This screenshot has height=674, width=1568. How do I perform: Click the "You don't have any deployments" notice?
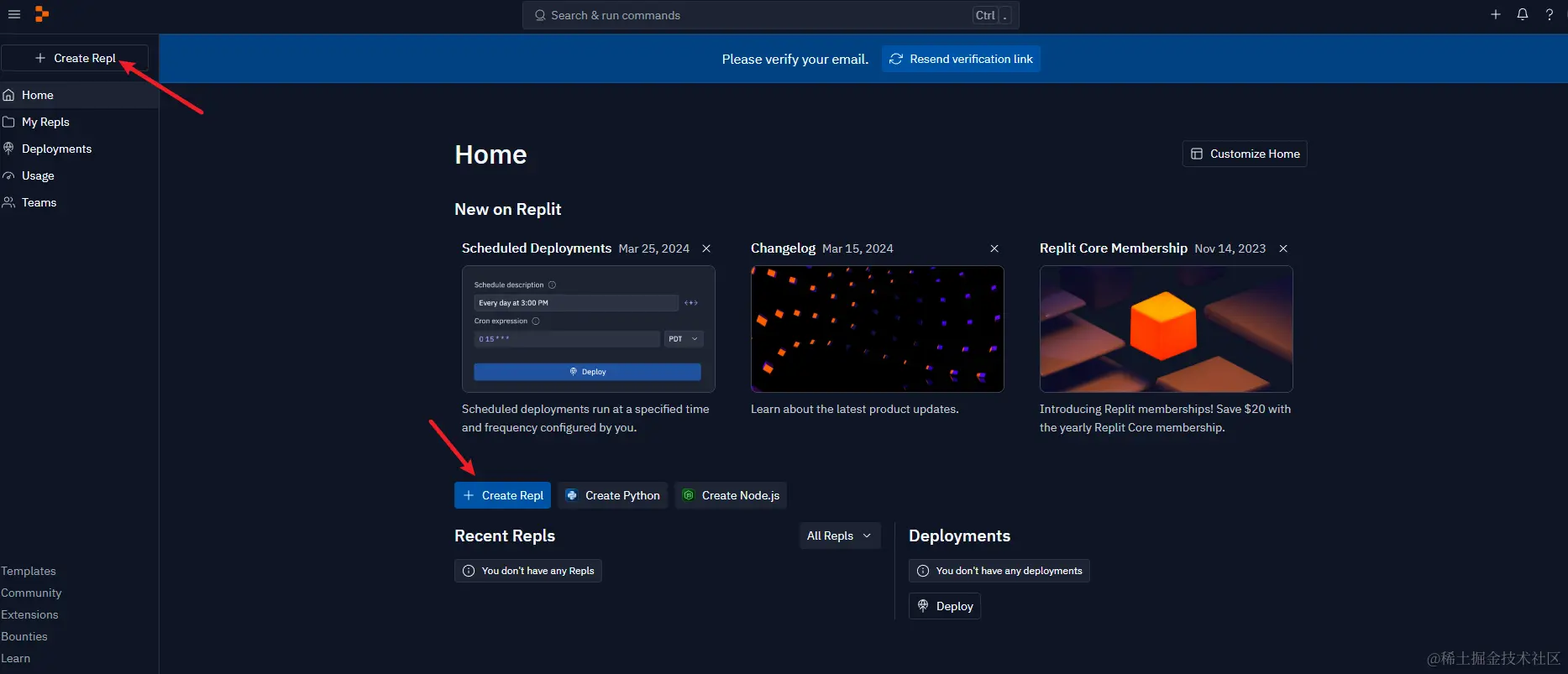999,571
